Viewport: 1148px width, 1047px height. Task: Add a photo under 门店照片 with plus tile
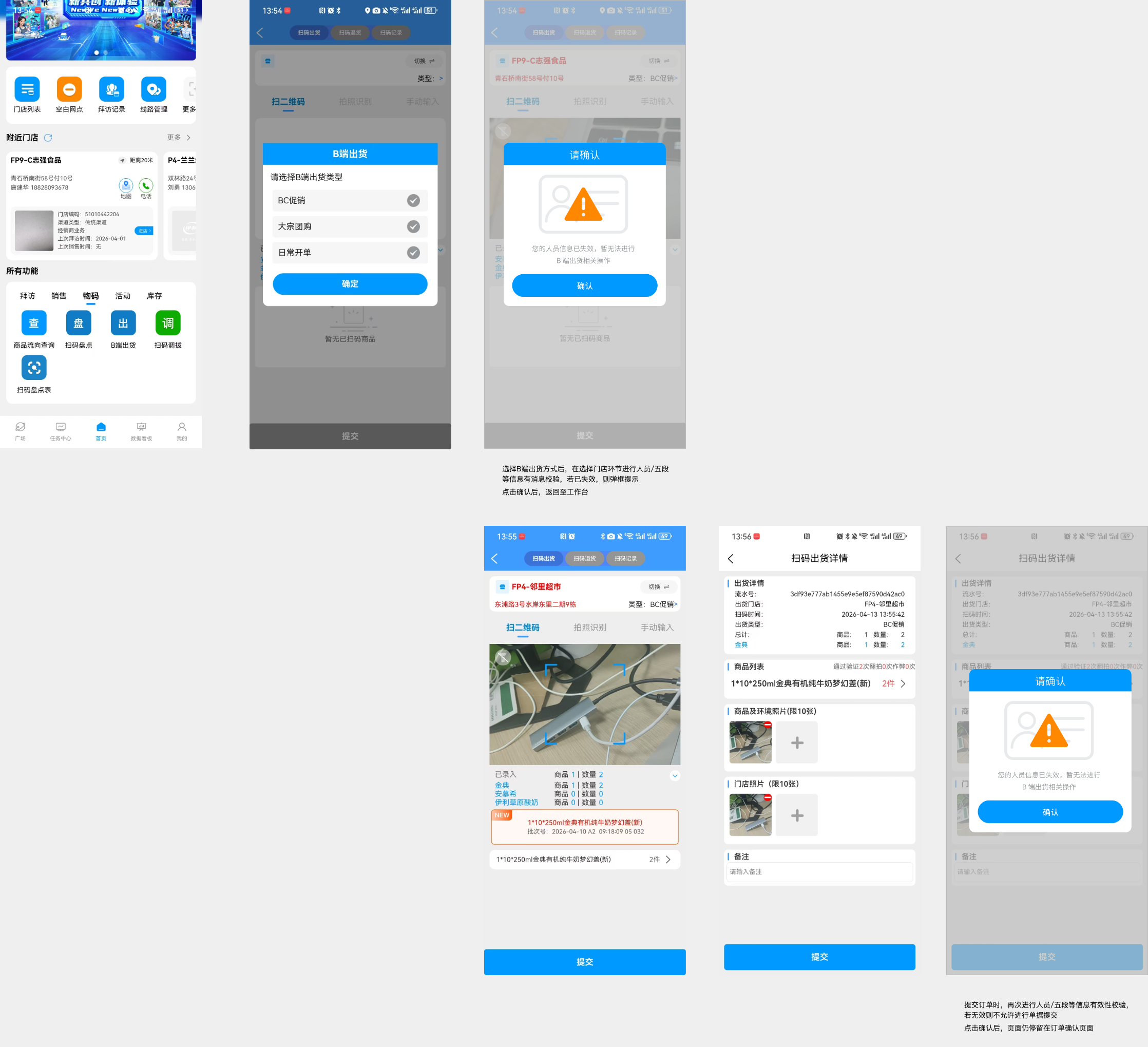point(797,815)
